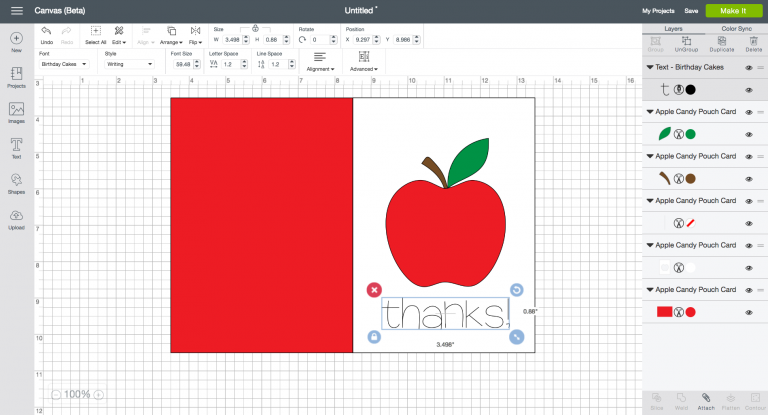768x415 pixels.
Task: Click the brown color swatch of stem layer
Action: [x=690, y=179]
